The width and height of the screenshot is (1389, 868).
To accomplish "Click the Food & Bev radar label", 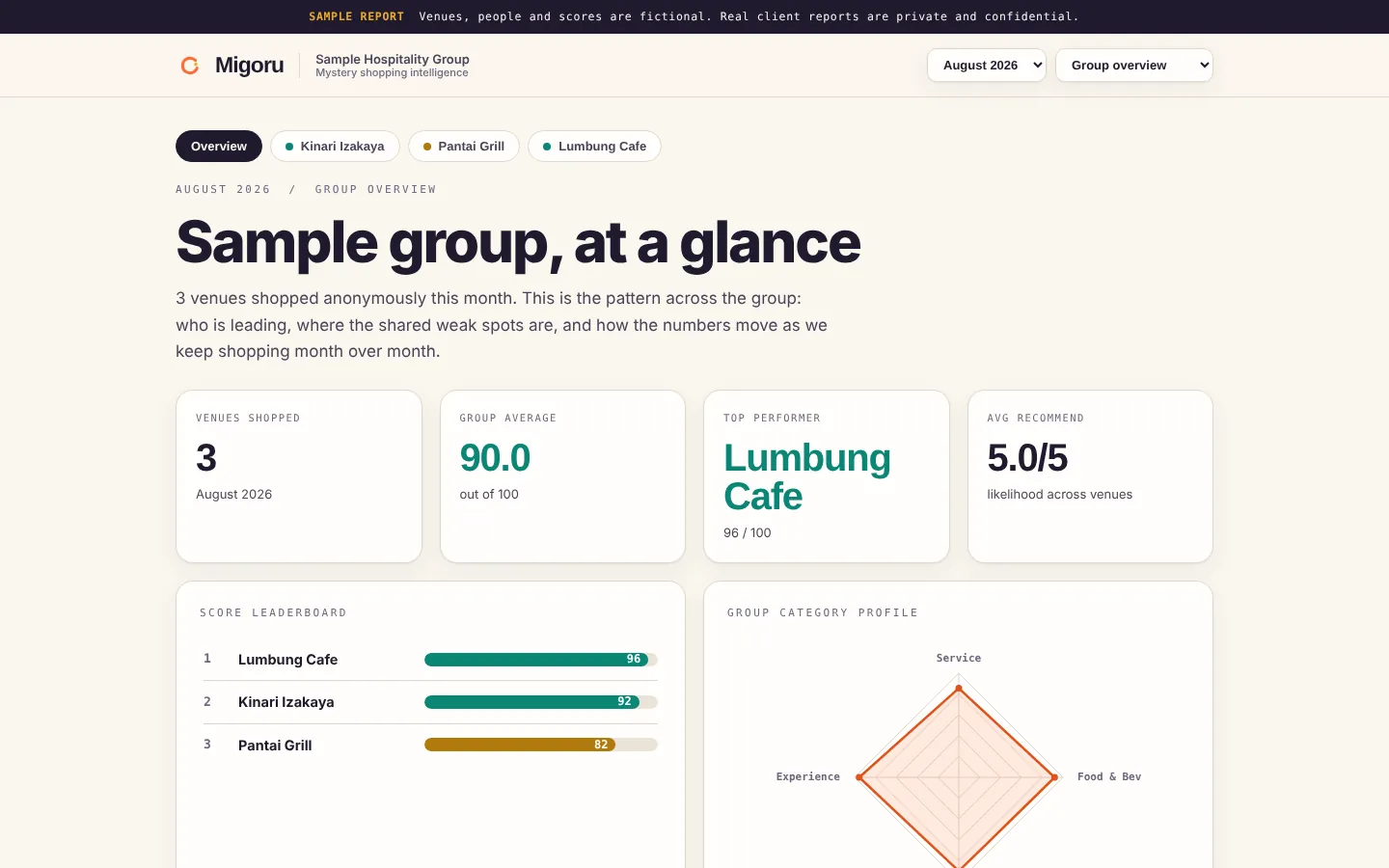I will pos(1109,776).
